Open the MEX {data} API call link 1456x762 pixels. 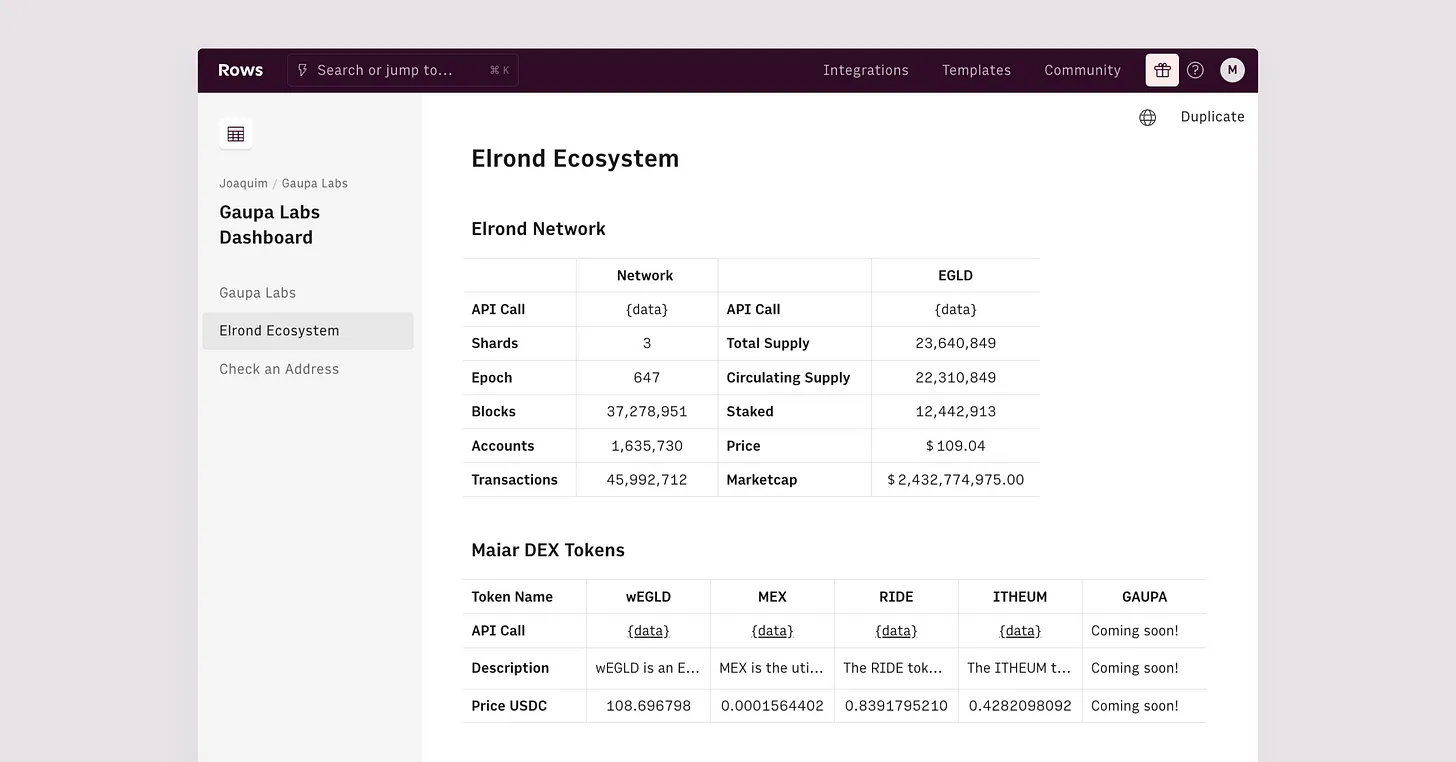pos(772,631)
